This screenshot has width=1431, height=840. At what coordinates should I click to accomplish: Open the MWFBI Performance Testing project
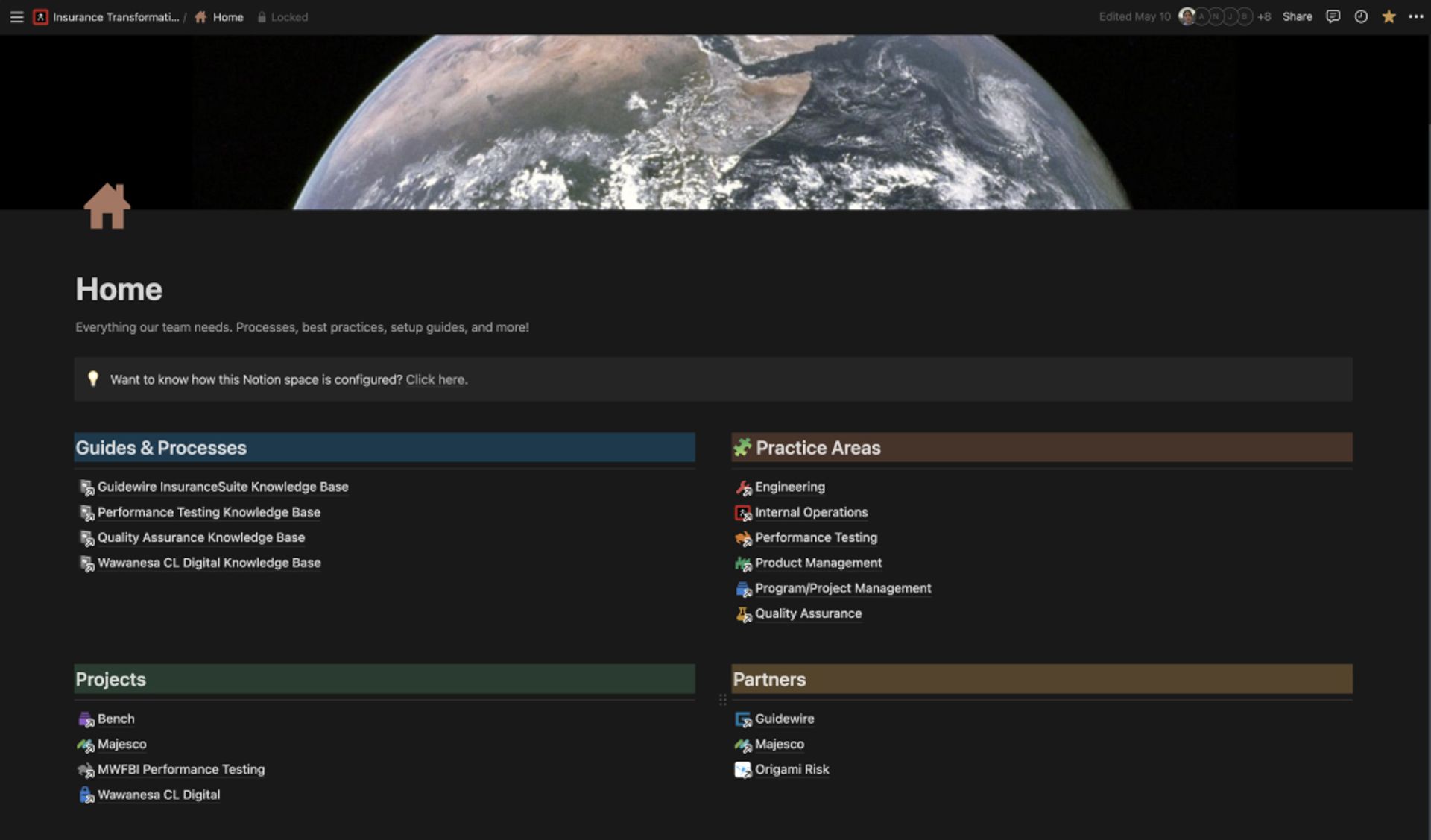click(x=181, y=769)
